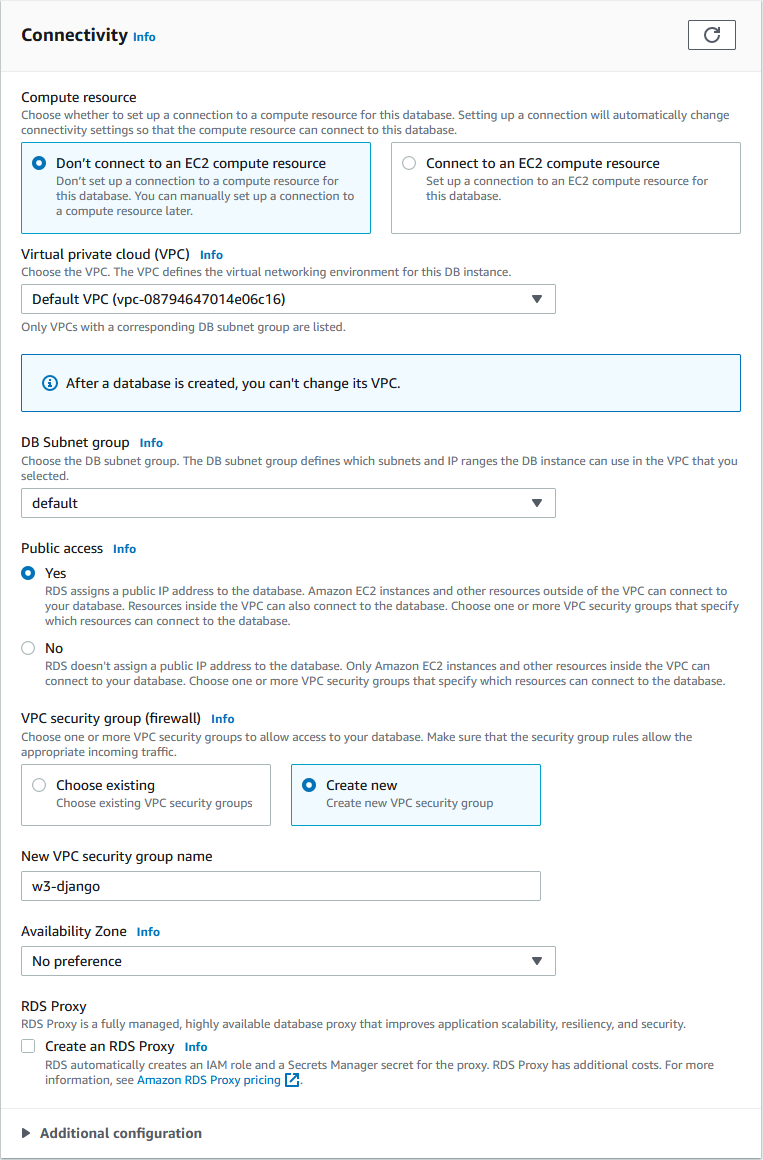Set Public access to No
Viewport: 763px width, 1160px height.
tap(28, 648)
